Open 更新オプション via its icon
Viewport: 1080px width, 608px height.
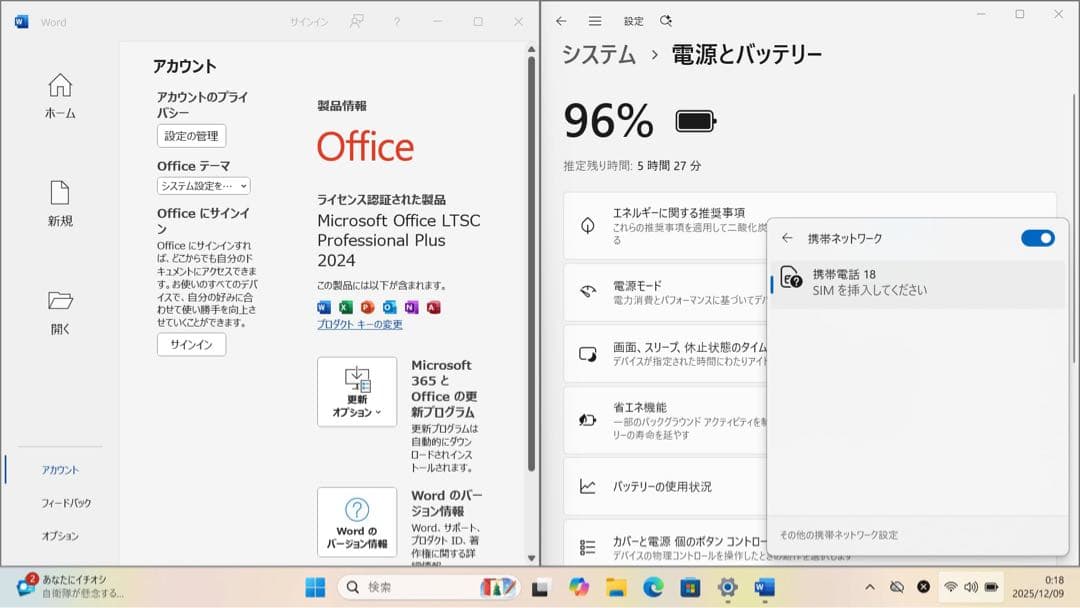357,383
